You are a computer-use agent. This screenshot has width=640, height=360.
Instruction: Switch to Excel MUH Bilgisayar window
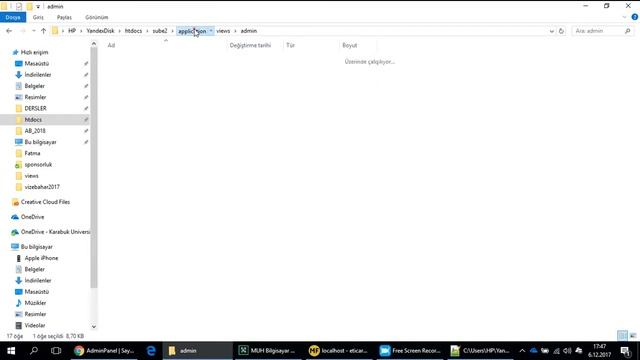coord(267,351)
